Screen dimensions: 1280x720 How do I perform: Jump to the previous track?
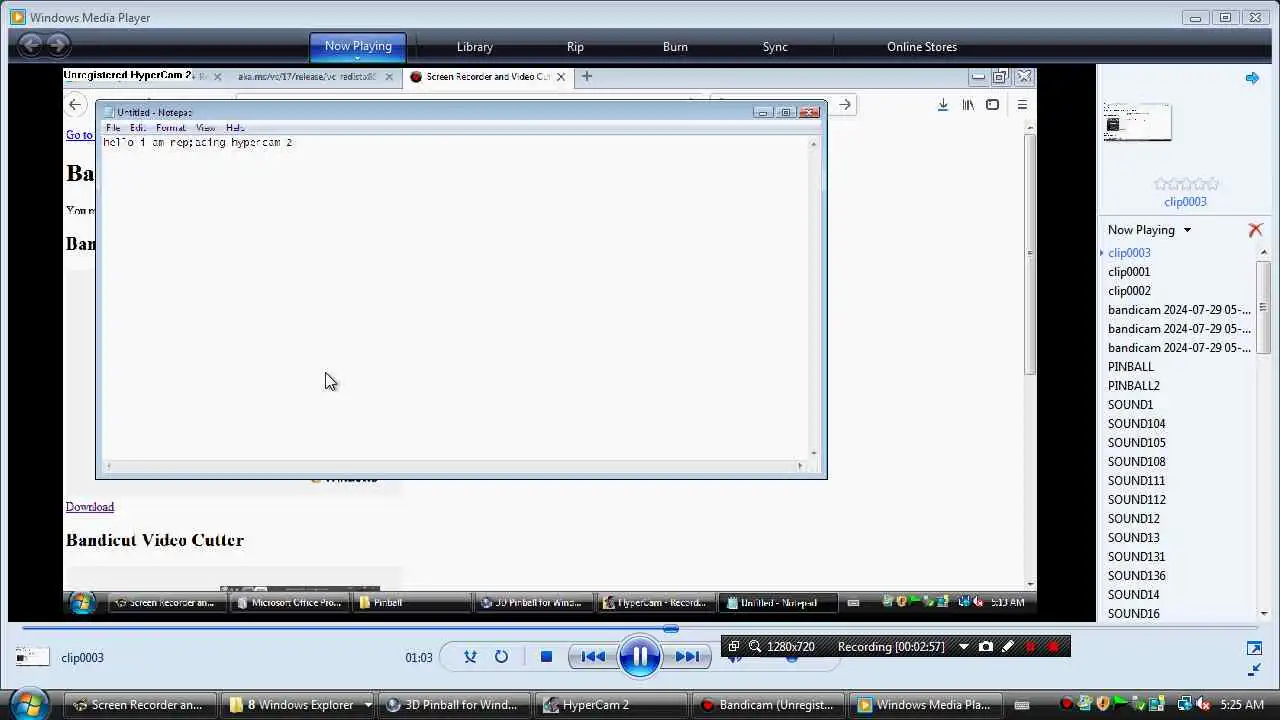pyautogui.click(x=593, y=657)
